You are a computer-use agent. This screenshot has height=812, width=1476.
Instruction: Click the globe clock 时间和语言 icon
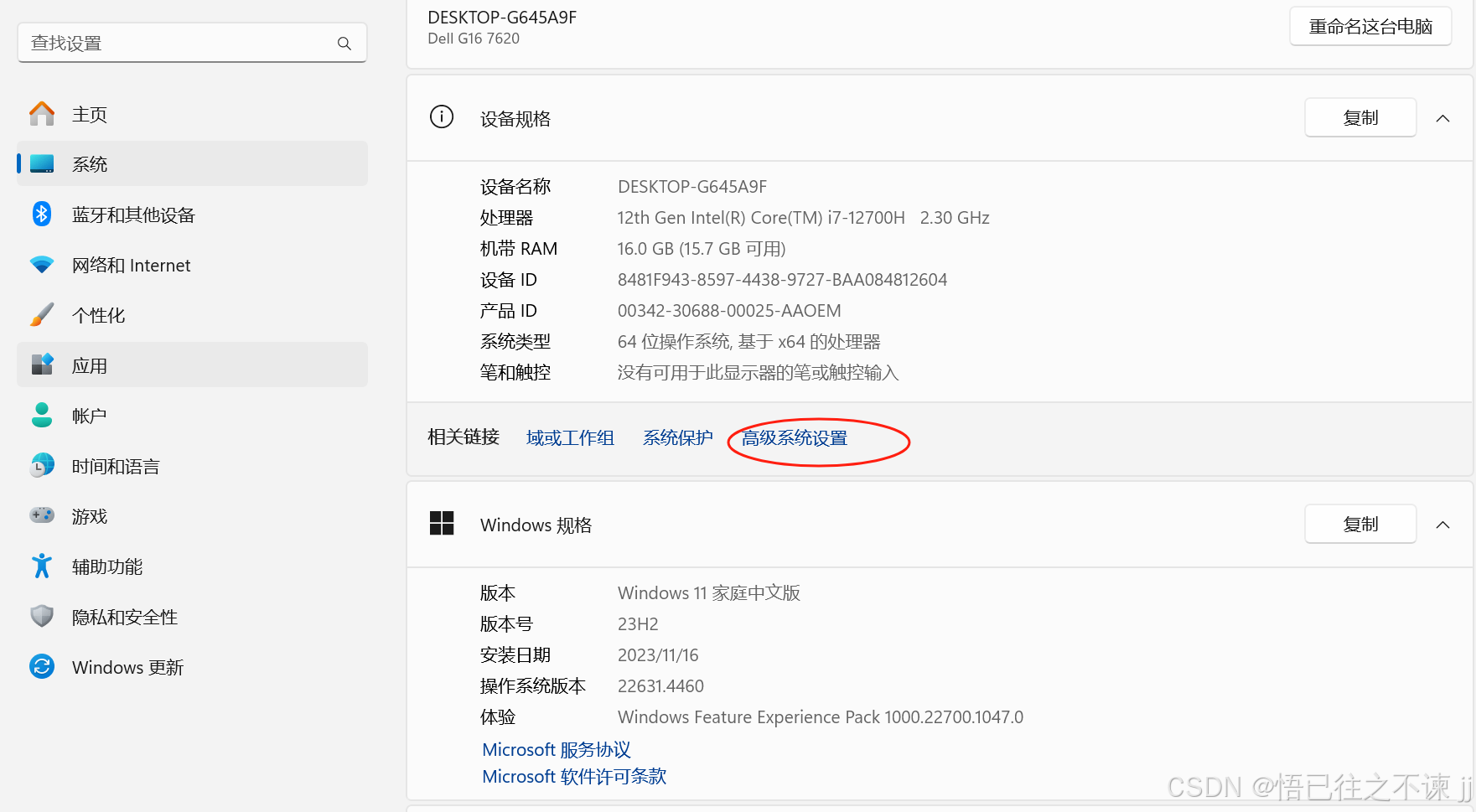[x=42, y=466]
